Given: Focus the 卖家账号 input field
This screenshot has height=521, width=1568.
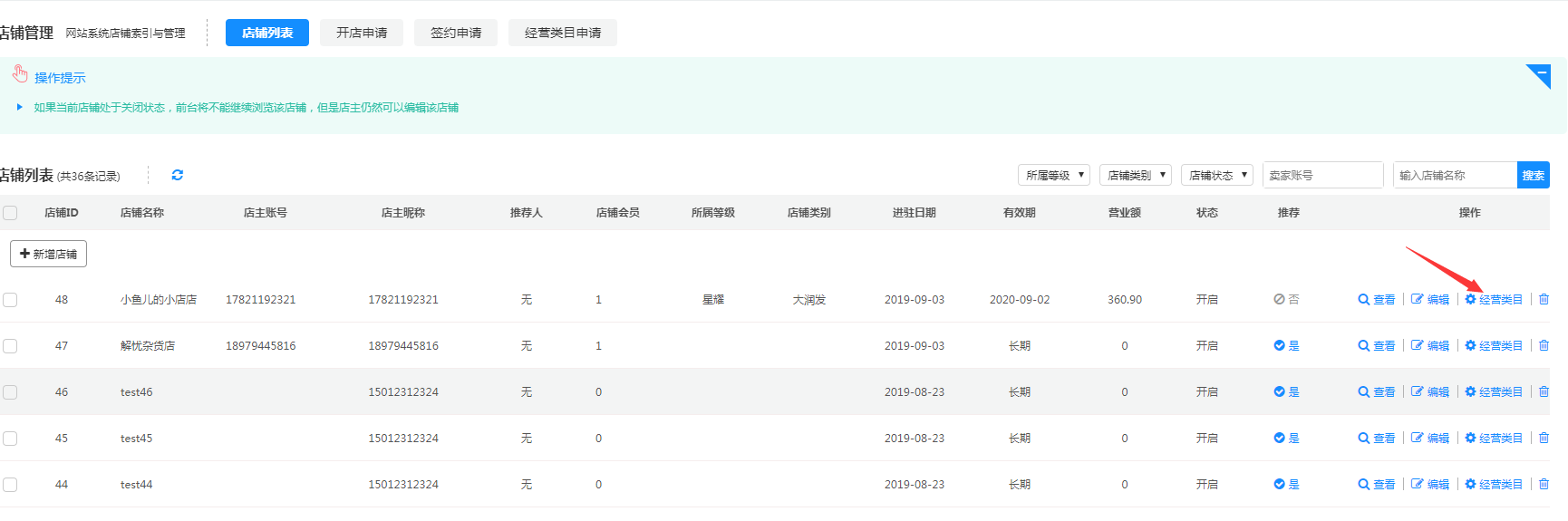Looking at the screenshot, I should pos(1322,175).
